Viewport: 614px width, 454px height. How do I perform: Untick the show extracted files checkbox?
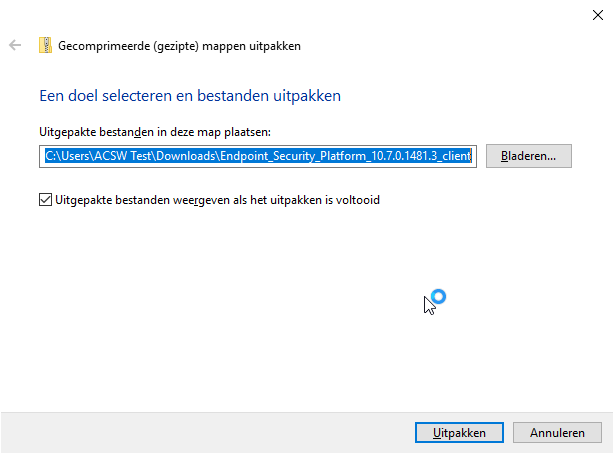coord(45,200)
